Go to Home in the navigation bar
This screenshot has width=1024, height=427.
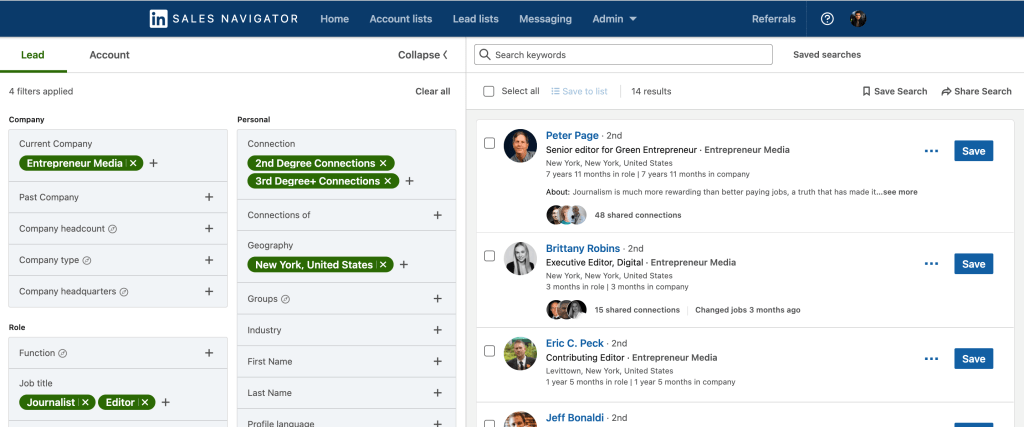pos(334,19)
